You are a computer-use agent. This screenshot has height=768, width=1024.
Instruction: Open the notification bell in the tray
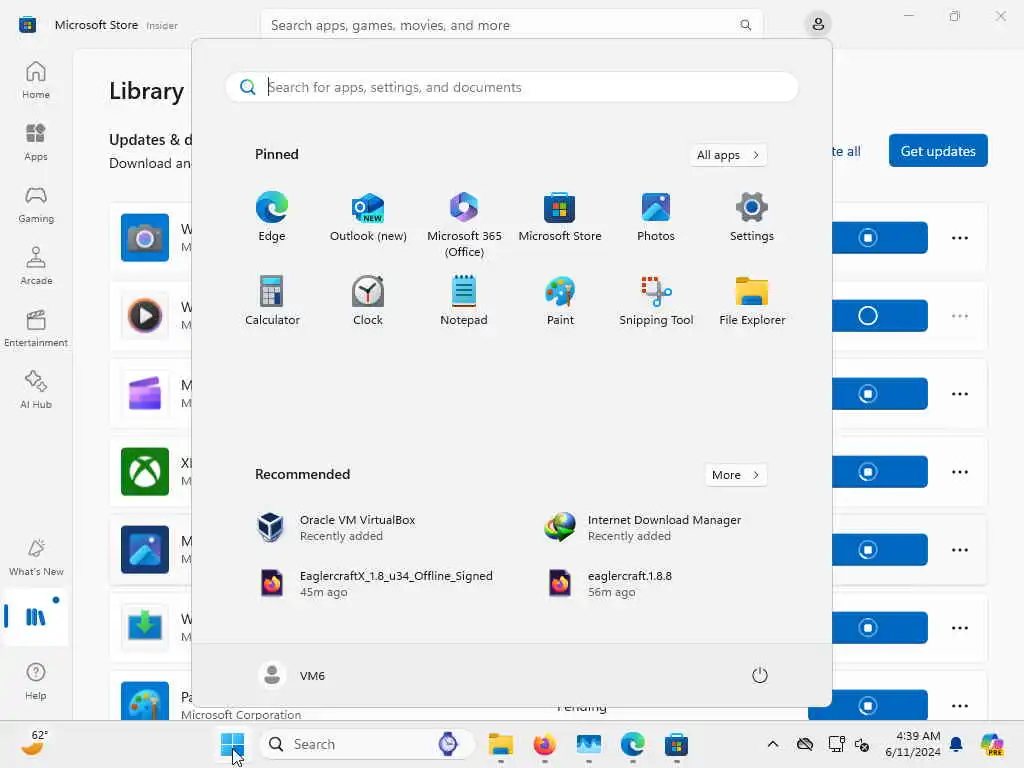point(956,744)
